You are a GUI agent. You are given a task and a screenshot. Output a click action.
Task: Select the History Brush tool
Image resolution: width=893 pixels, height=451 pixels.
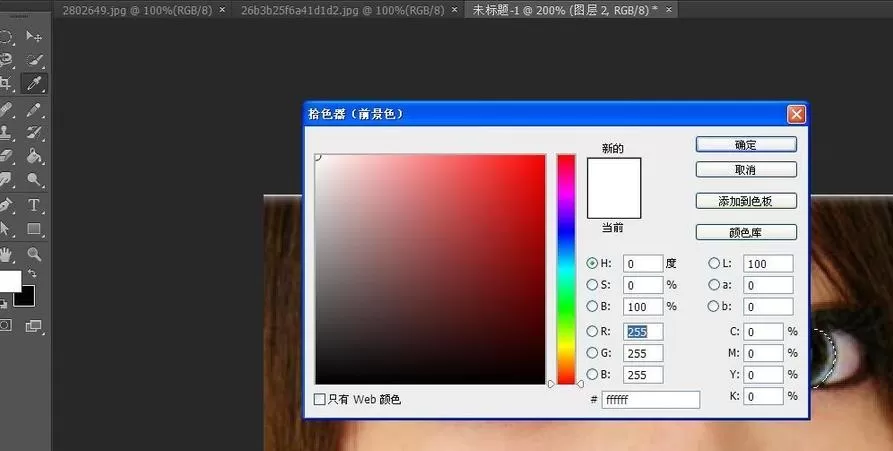pos(34,132)
